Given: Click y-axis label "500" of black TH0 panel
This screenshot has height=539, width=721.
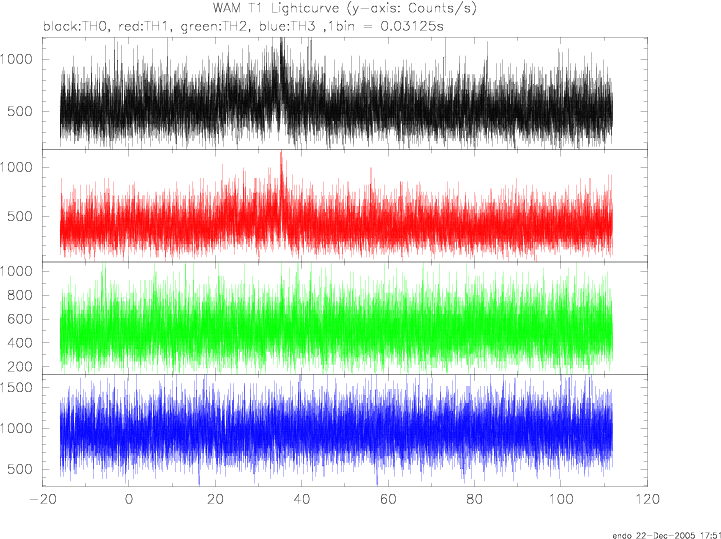Looking at the screenshot, I should tap(20, 111).
